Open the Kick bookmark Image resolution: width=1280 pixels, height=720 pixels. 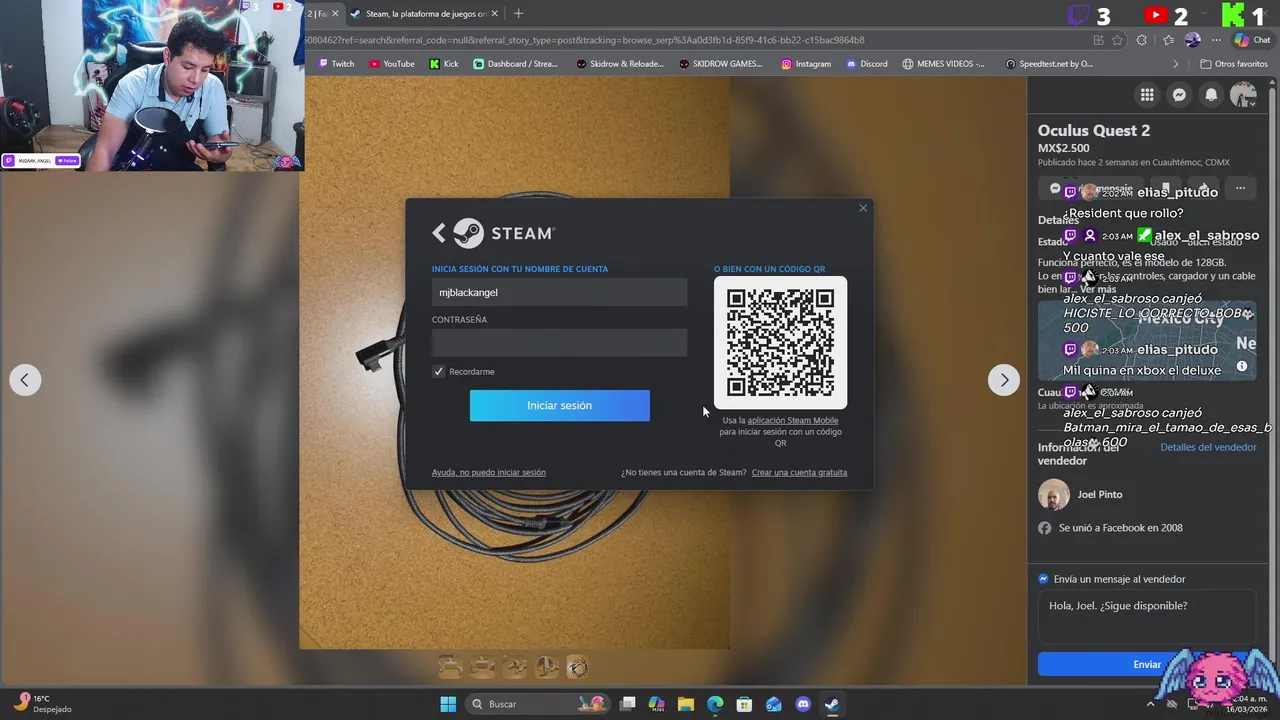pyautogui.click(x=444, y=64)
